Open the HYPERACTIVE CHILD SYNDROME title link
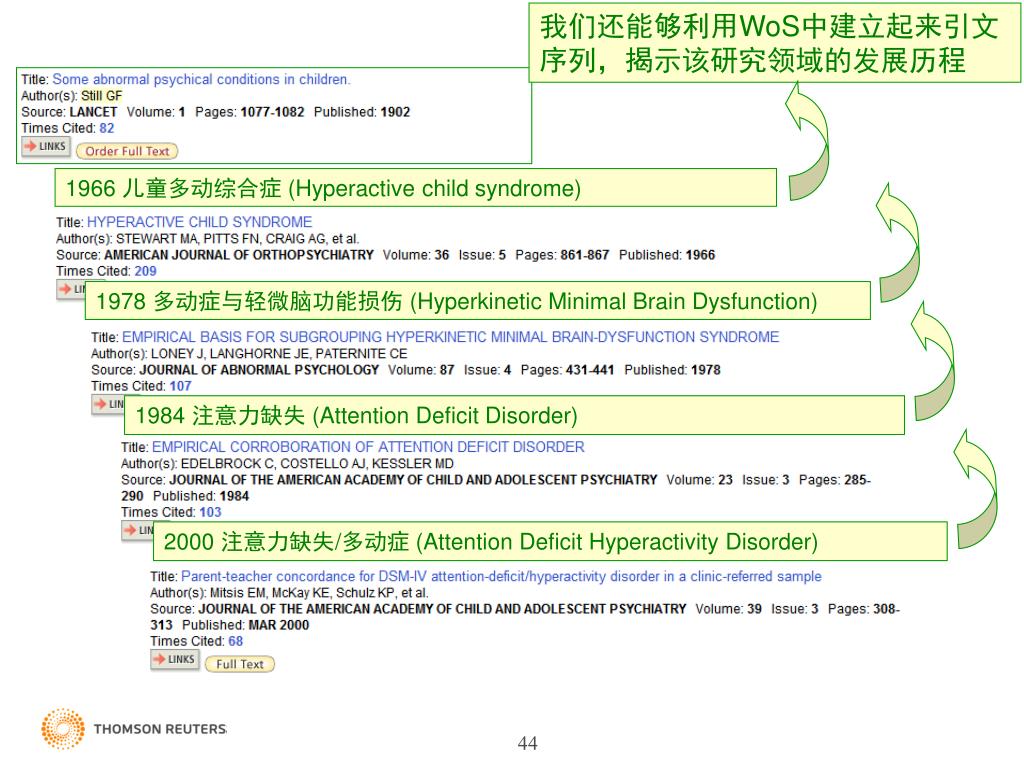Image resolution: width=1024 pixels, height=768 pixels. 199,222
